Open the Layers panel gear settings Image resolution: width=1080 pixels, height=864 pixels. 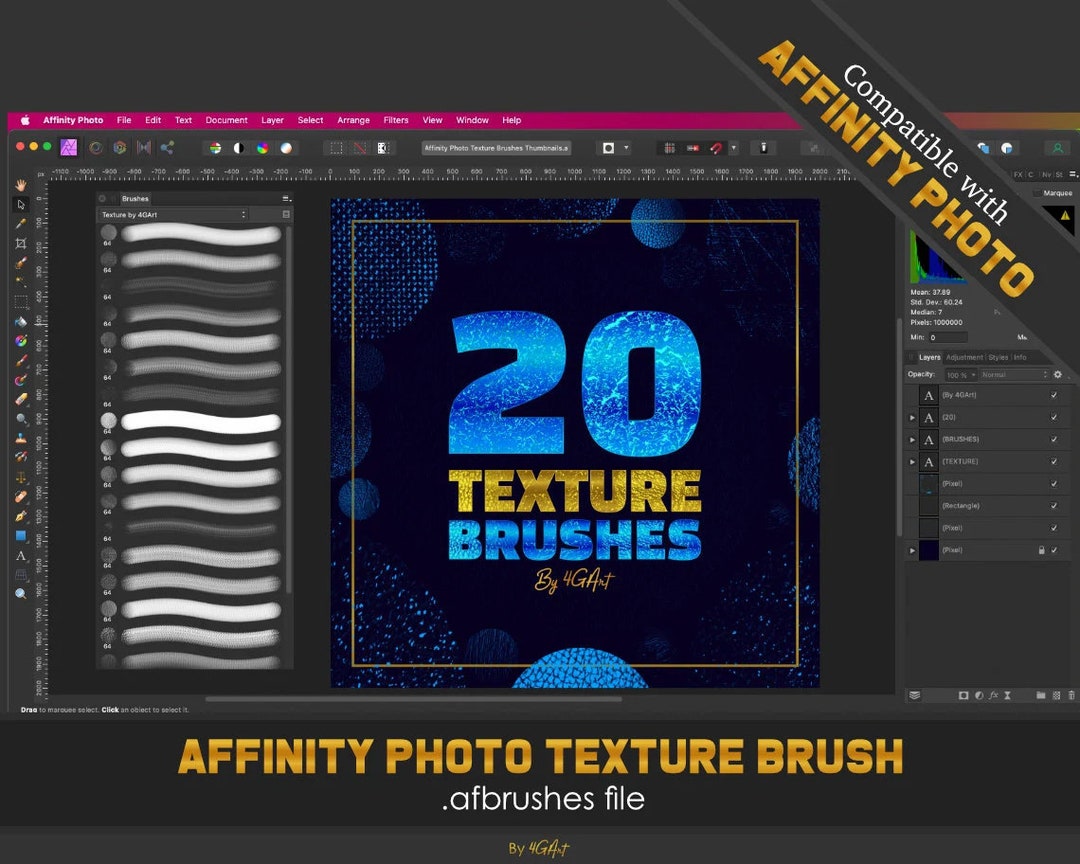pos(1058,374)
